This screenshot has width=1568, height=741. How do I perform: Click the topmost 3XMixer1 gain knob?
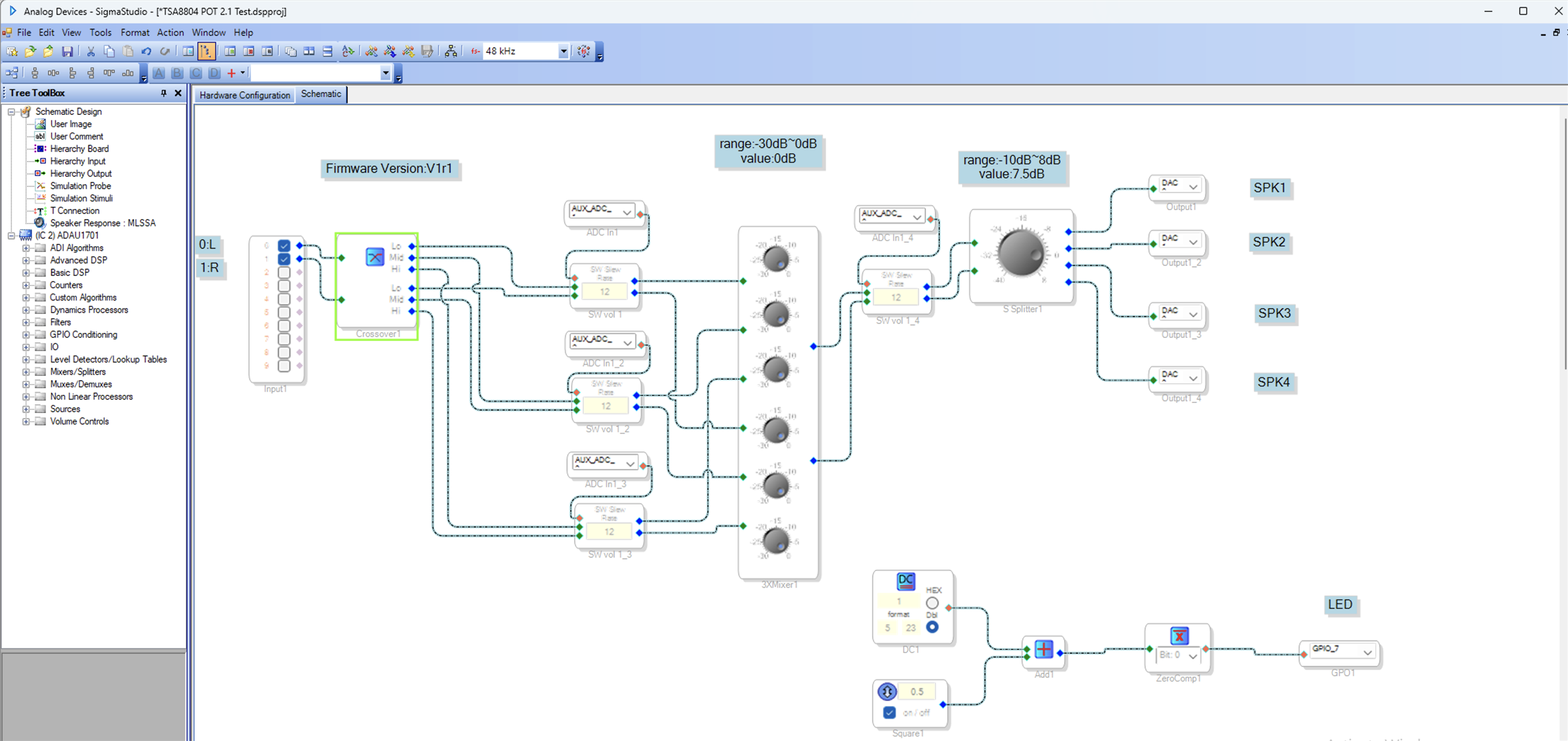point(776,259)
